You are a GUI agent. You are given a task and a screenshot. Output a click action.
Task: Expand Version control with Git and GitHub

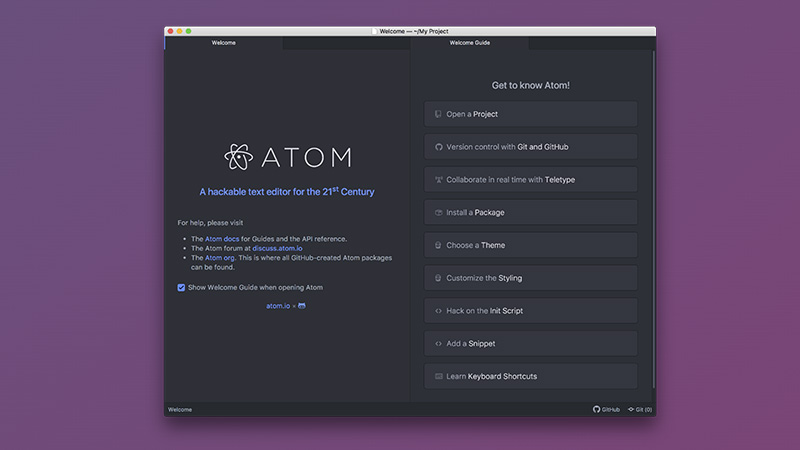coord(531,146)
